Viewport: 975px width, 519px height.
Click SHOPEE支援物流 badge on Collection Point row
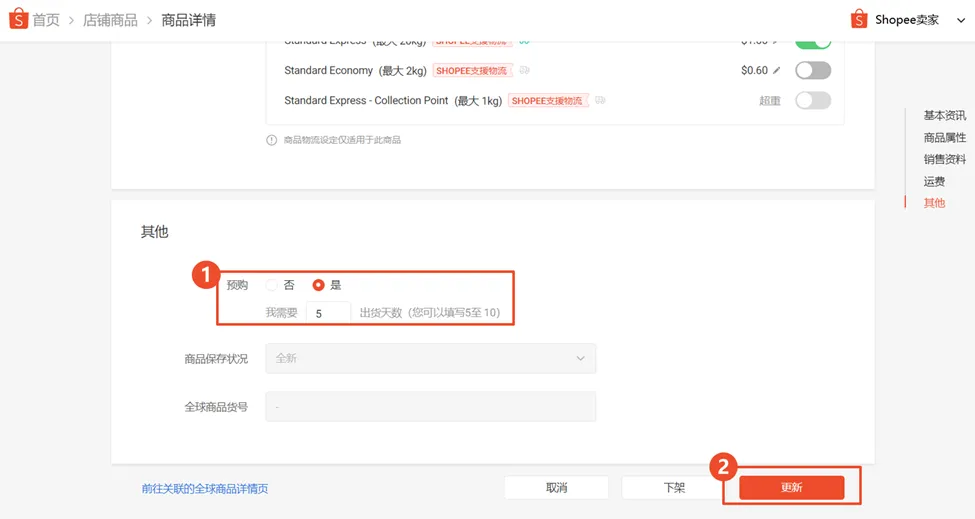(547, 101)
